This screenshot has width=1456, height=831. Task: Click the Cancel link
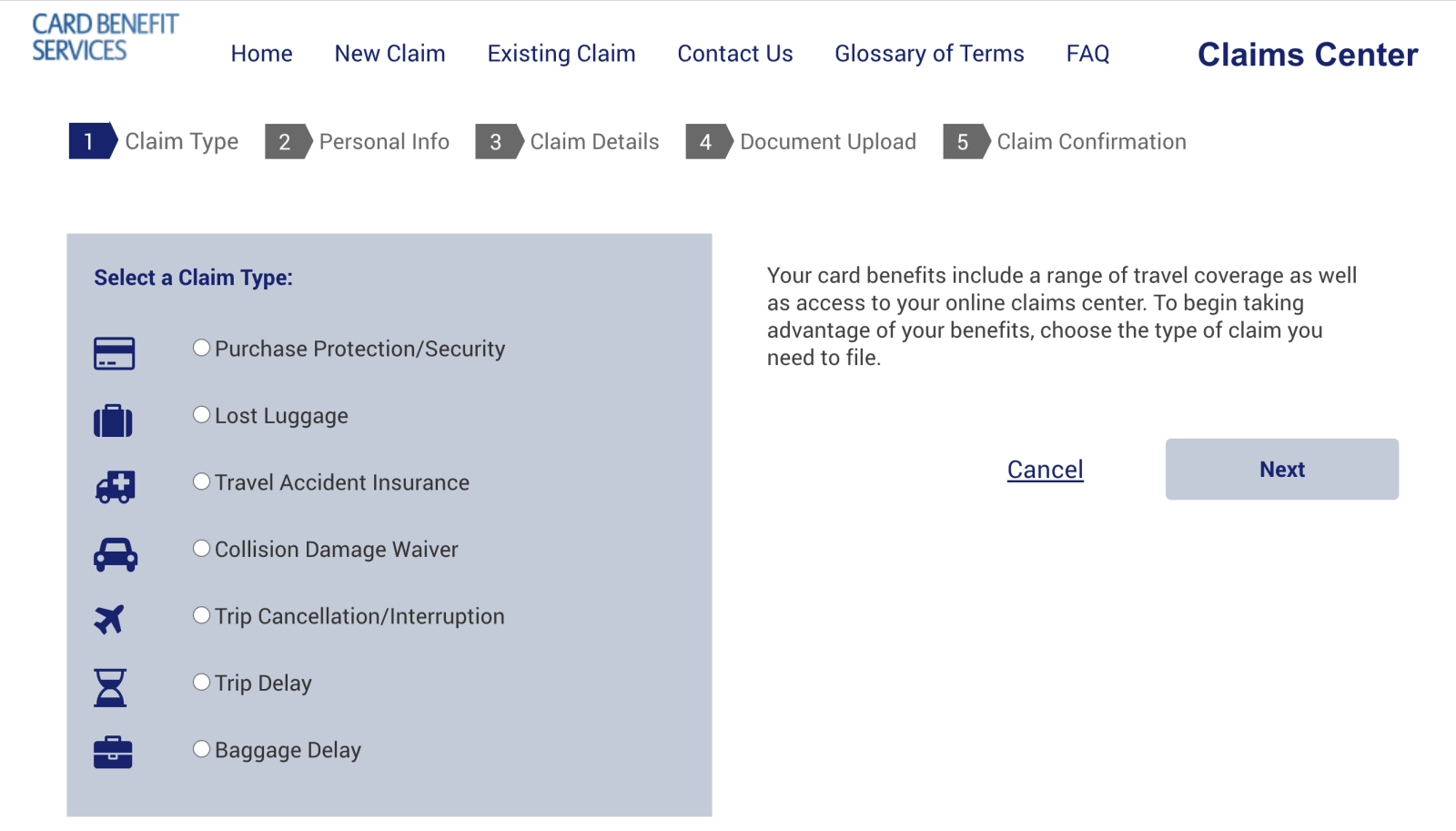pos(1045,470)
